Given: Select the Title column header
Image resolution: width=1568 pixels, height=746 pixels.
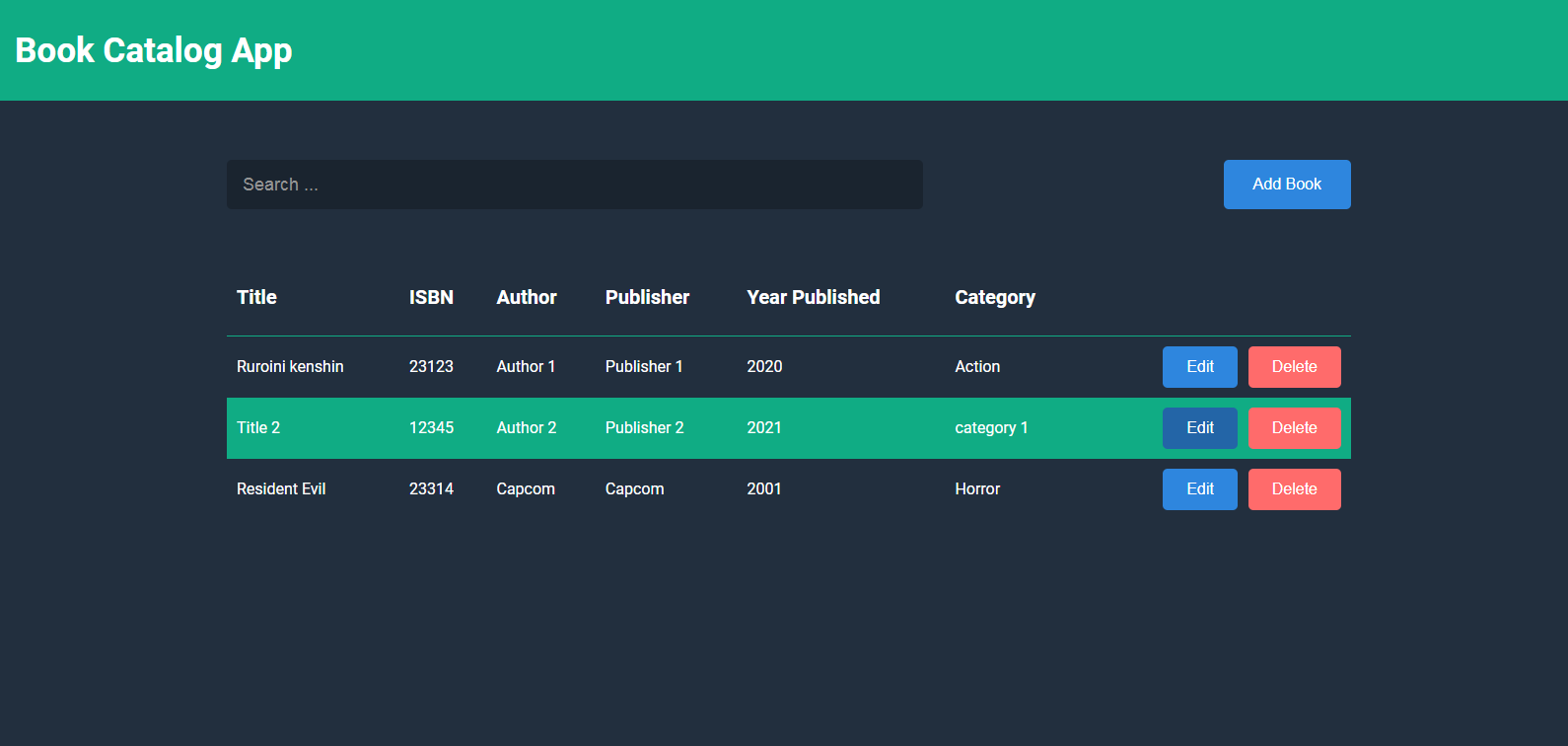Looking at the screenshot, I should pyautogui.click(x=256, y=297).
